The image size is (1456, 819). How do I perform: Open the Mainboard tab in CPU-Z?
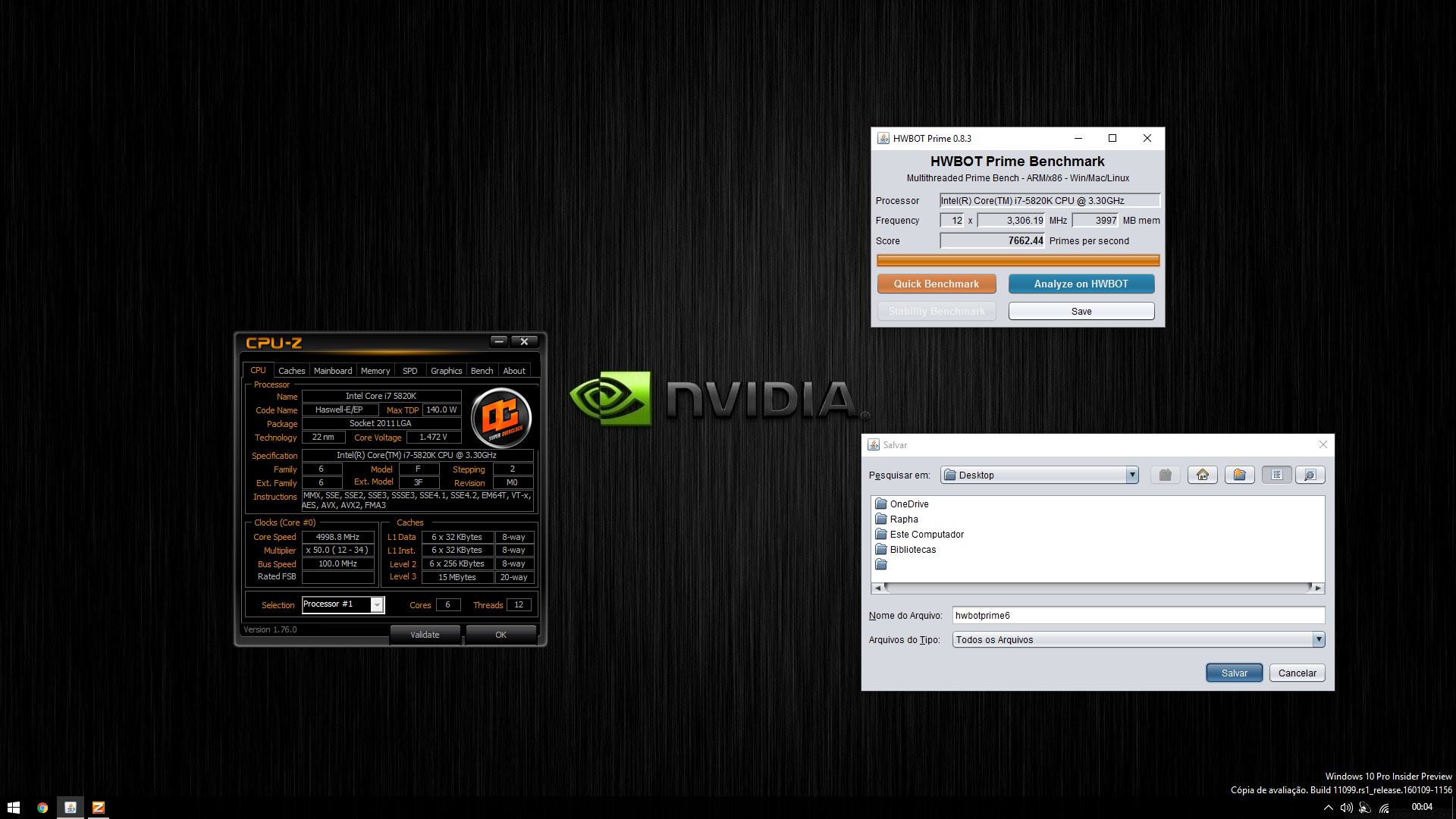[x=333, y=371]
